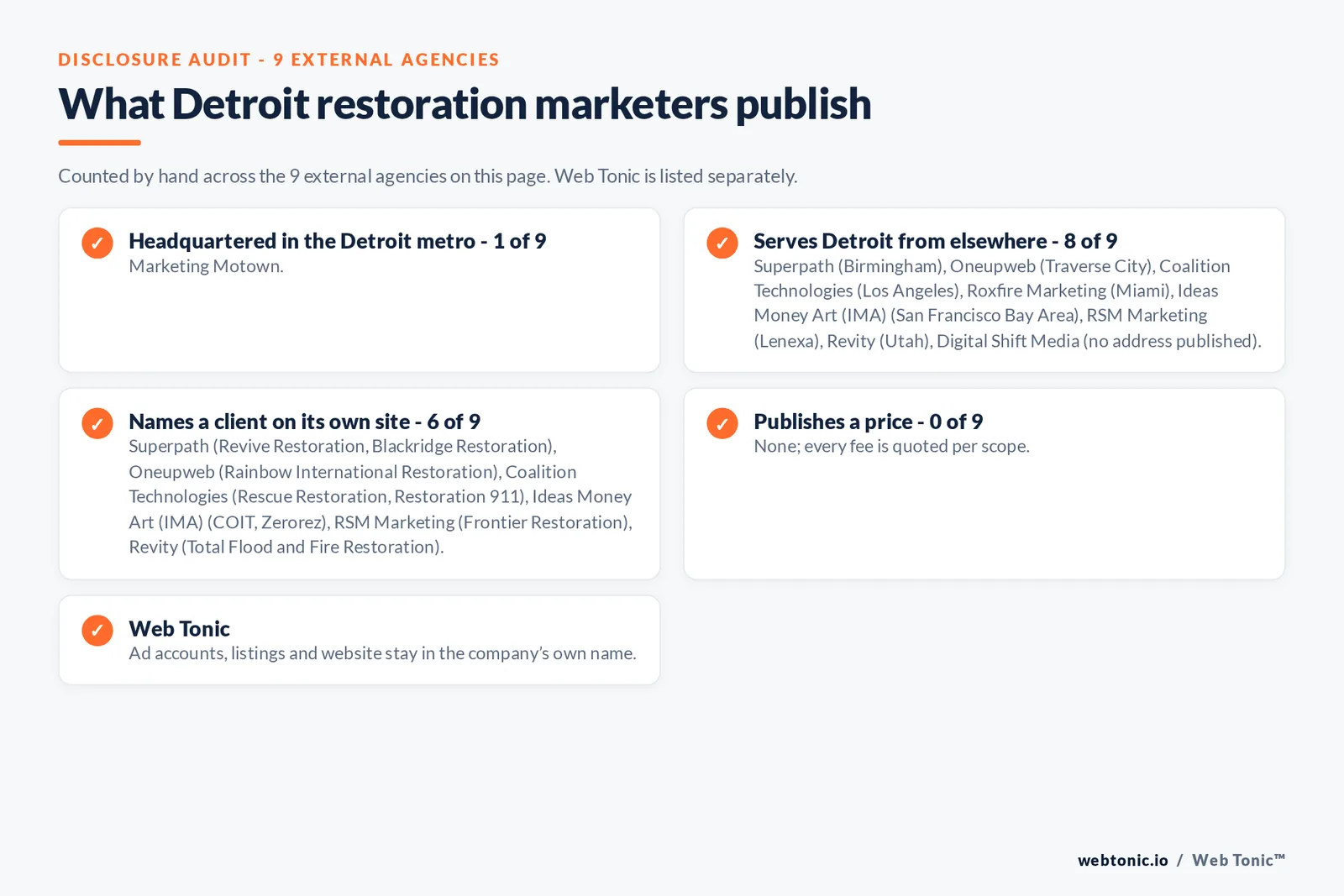This screenshot has height=896, width=1344.
Task: Open the webtonic.io link in the footer
Action: [x=1122, y=860]
